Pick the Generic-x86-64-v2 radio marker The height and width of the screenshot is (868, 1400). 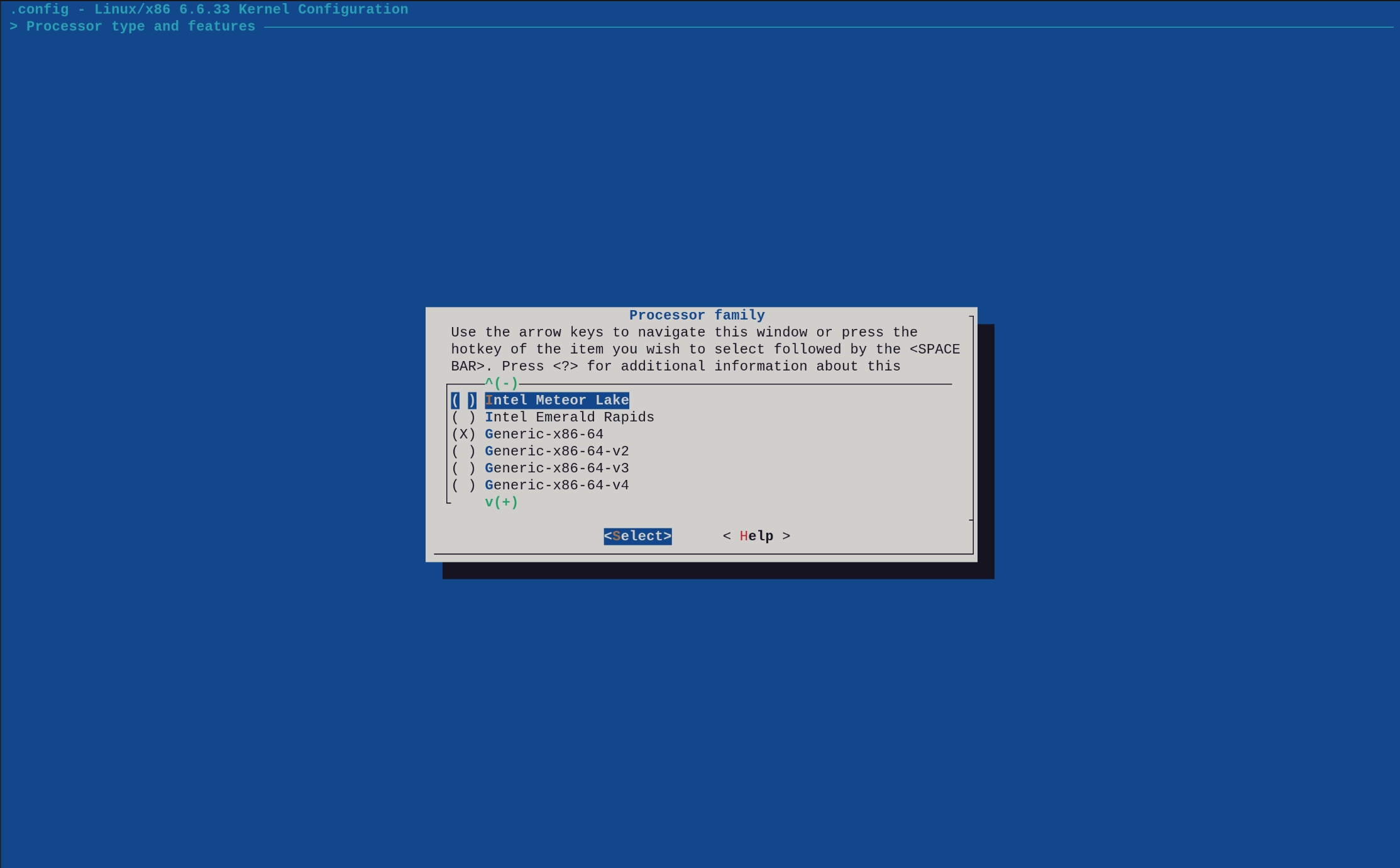click(463, 451)
